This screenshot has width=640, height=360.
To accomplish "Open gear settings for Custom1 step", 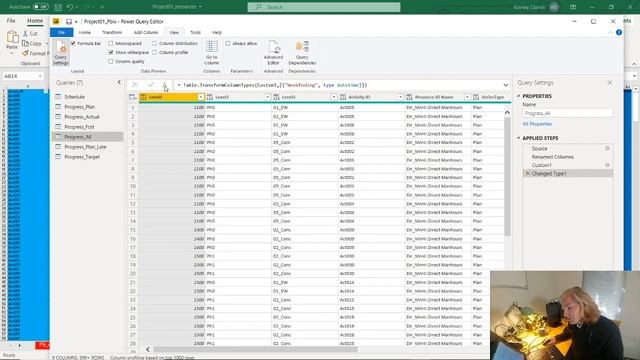I will [x=607, y=165].
